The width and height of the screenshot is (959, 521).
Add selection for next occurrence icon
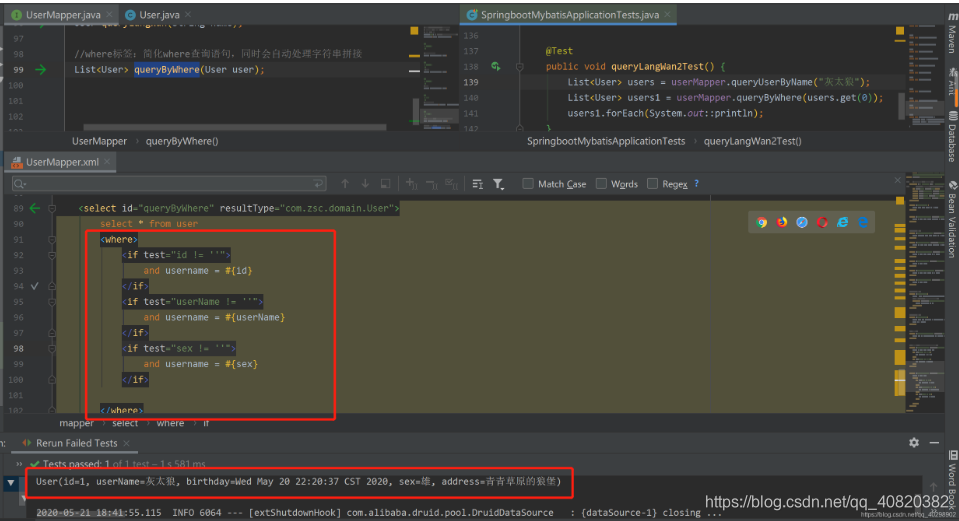pos(412,184)
